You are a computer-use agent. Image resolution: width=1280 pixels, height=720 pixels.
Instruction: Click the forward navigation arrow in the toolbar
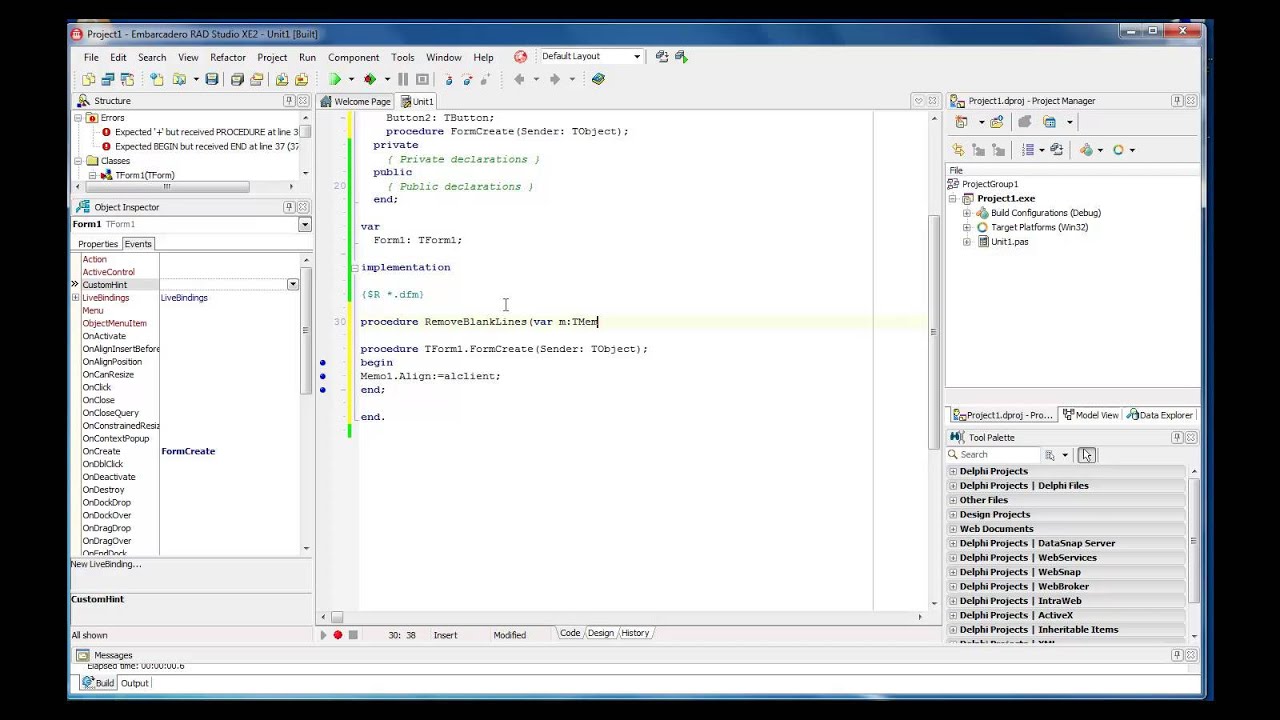pyautogui.click(x=554, y=79)
